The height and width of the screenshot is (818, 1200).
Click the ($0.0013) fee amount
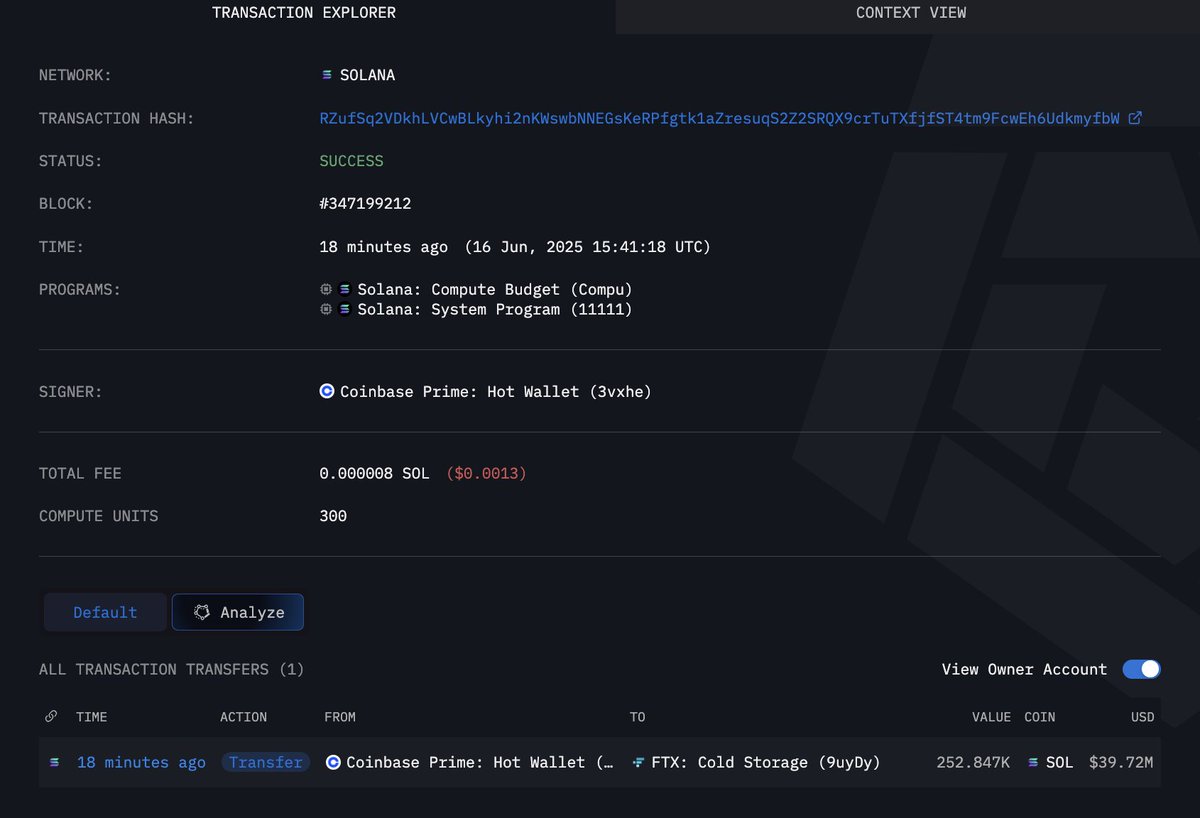point(486,474)
